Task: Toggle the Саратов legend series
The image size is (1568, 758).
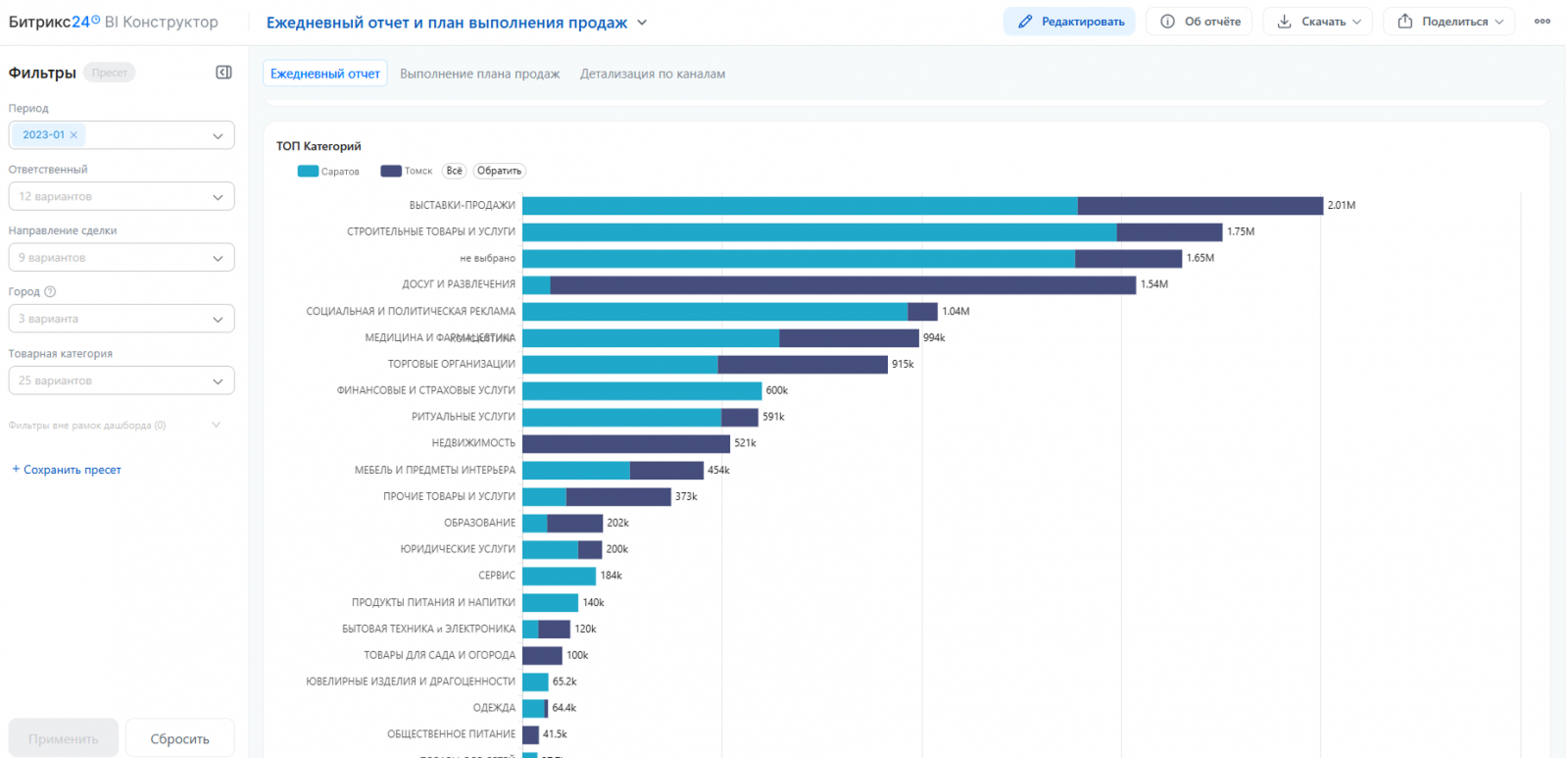Action: [328, 172]
